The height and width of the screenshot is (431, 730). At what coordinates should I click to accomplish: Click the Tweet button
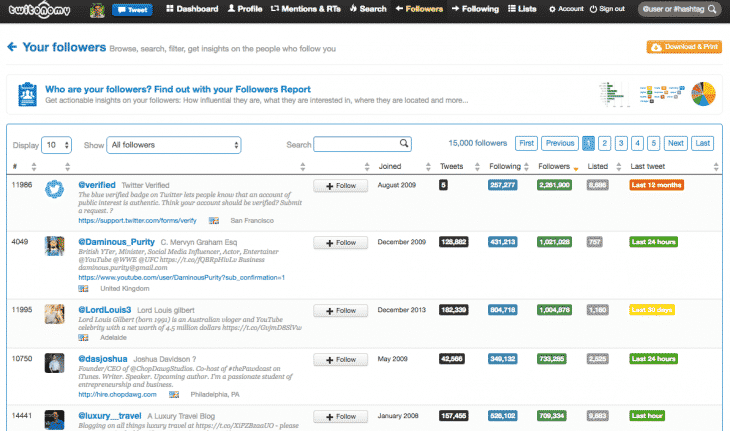[x=132, y=9]
